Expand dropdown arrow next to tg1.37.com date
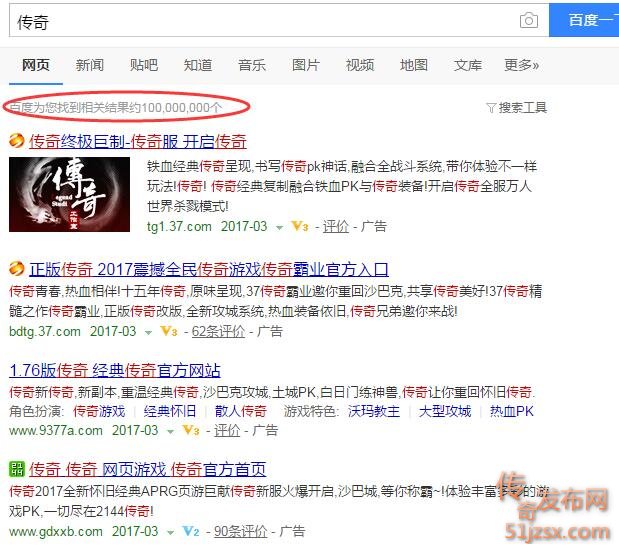This screenshot has width=619, height=549. [279, 228]
